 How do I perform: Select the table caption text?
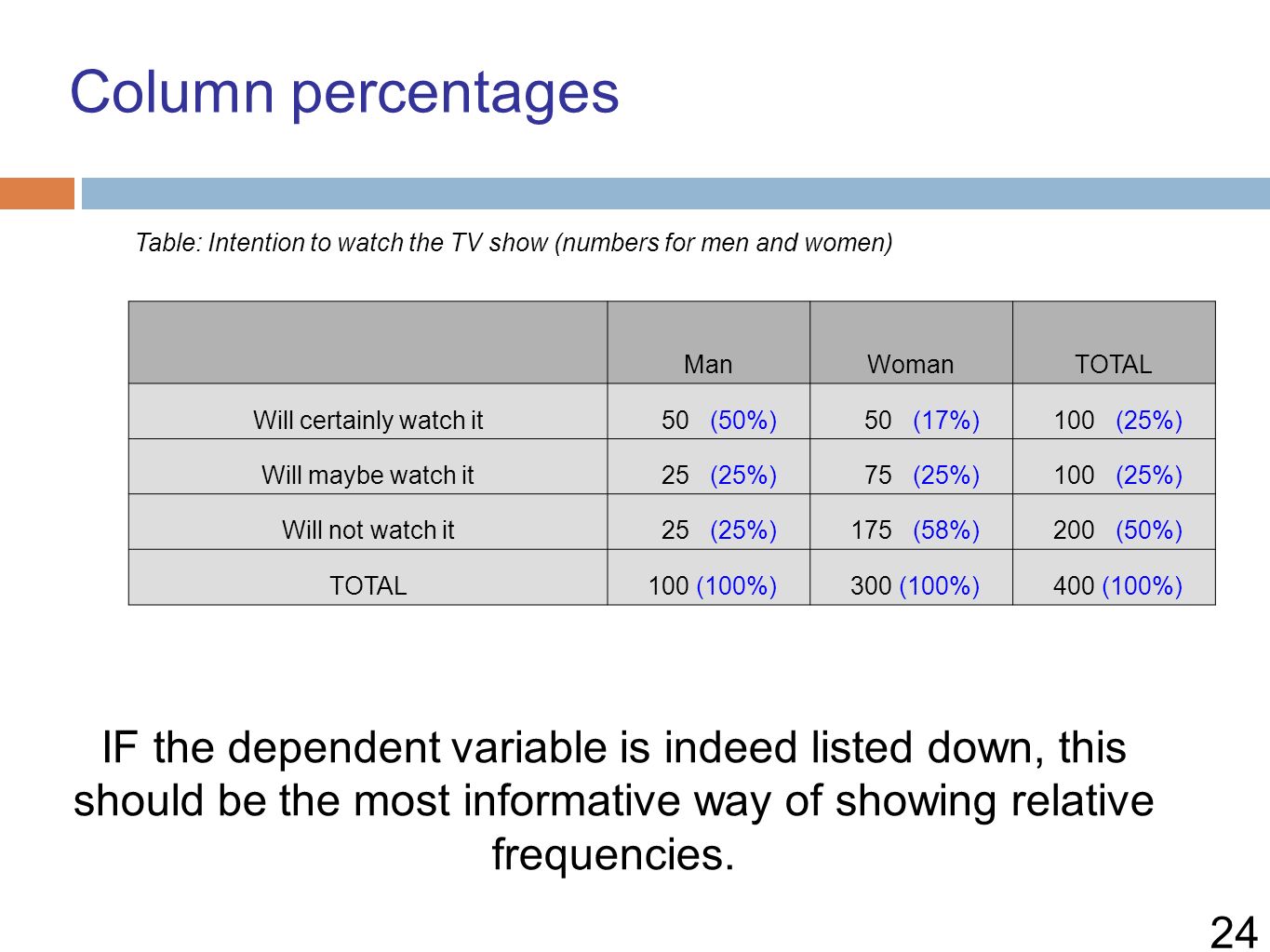click(514, 243)
